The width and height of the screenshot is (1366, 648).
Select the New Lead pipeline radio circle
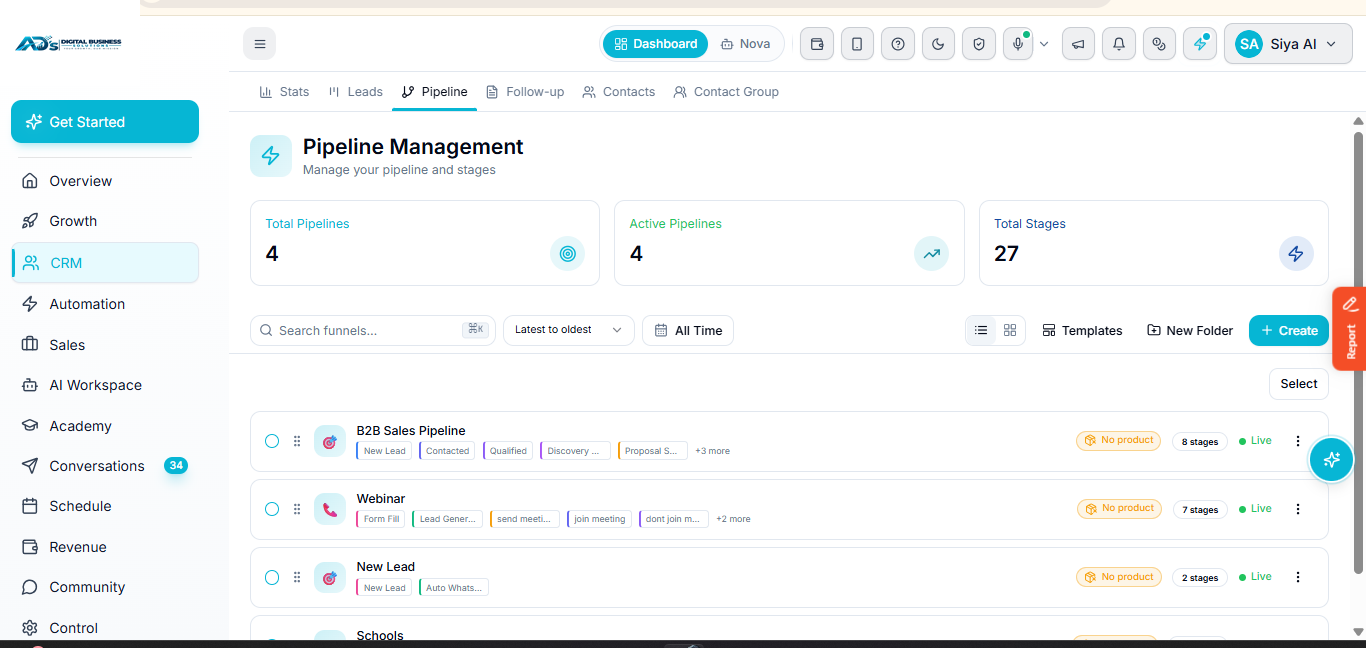pos(272,577)
